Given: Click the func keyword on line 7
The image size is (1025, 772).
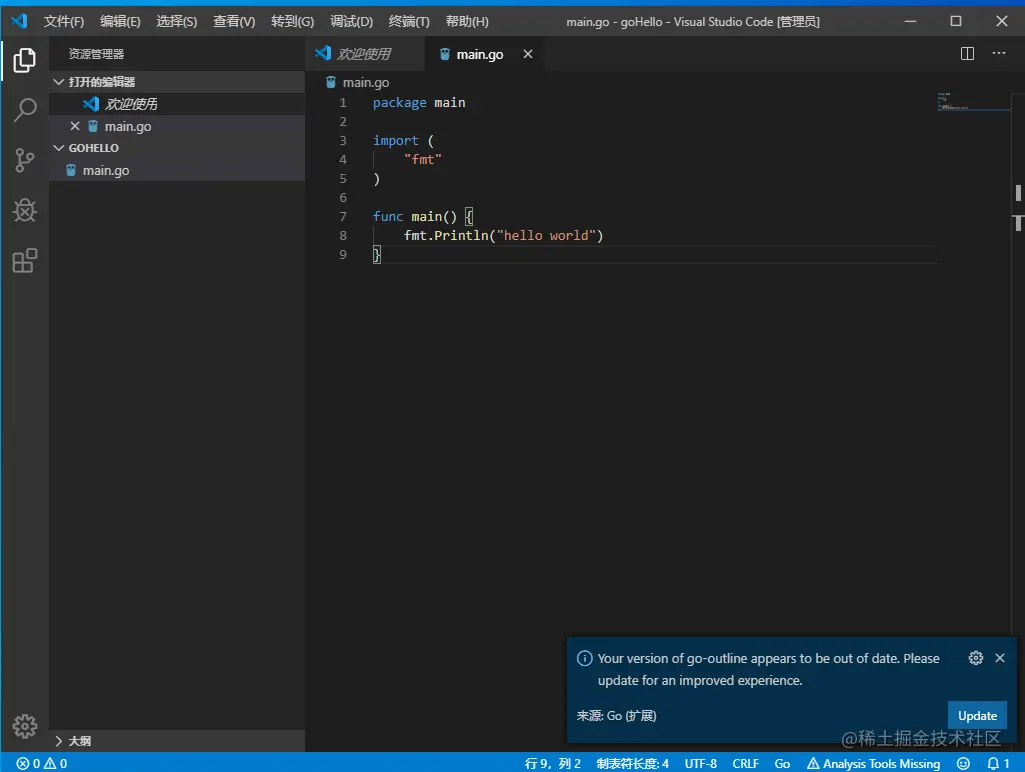Looking at the screenshot, I should click(x=388, y=216).
